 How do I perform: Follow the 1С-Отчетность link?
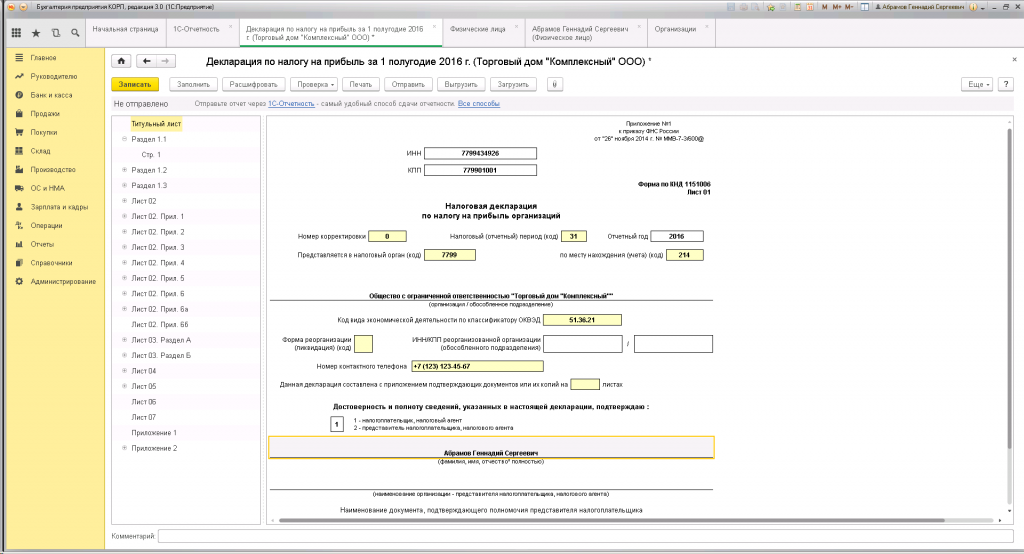tap(291, 104)
